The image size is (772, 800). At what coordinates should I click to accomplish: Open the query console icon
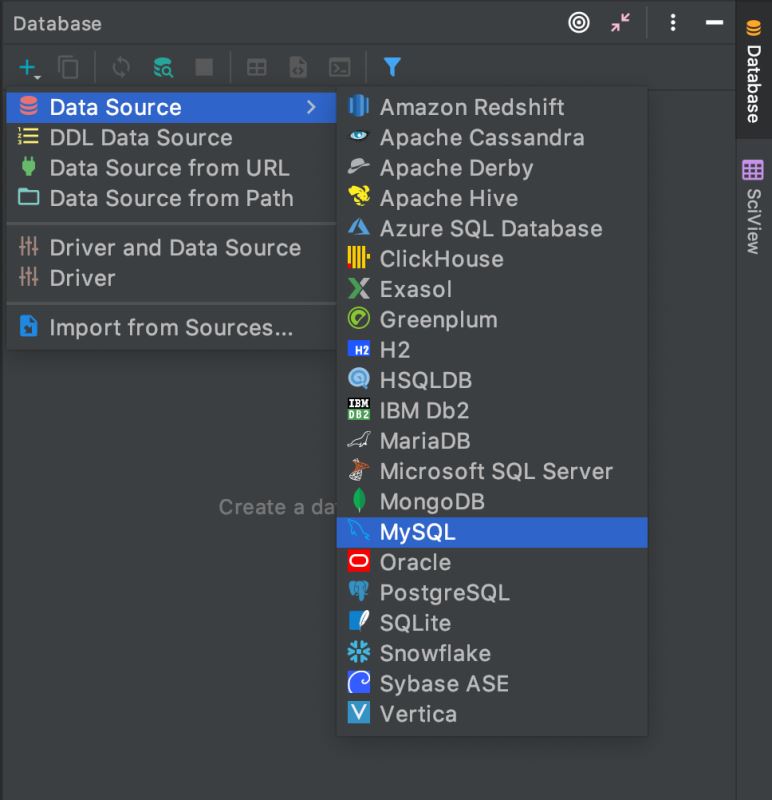[x=341, y=68]
